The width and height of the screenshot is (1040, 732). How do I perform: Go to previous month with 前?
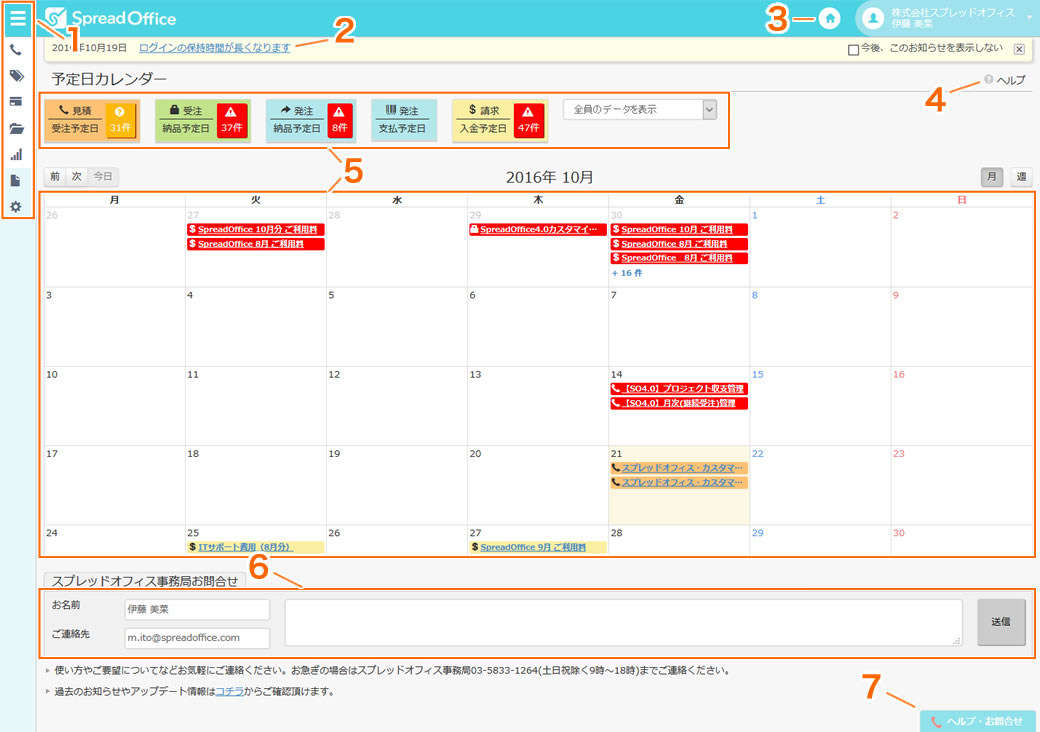(x=55, y=176)
